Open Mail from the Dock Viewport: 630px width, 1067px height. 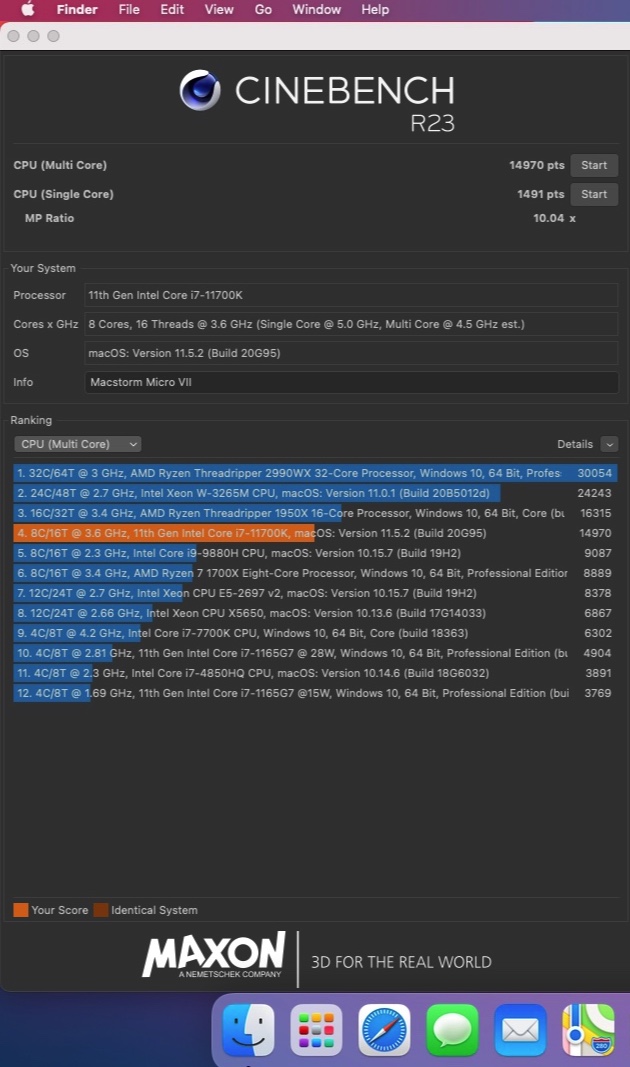click(520, 1030)
